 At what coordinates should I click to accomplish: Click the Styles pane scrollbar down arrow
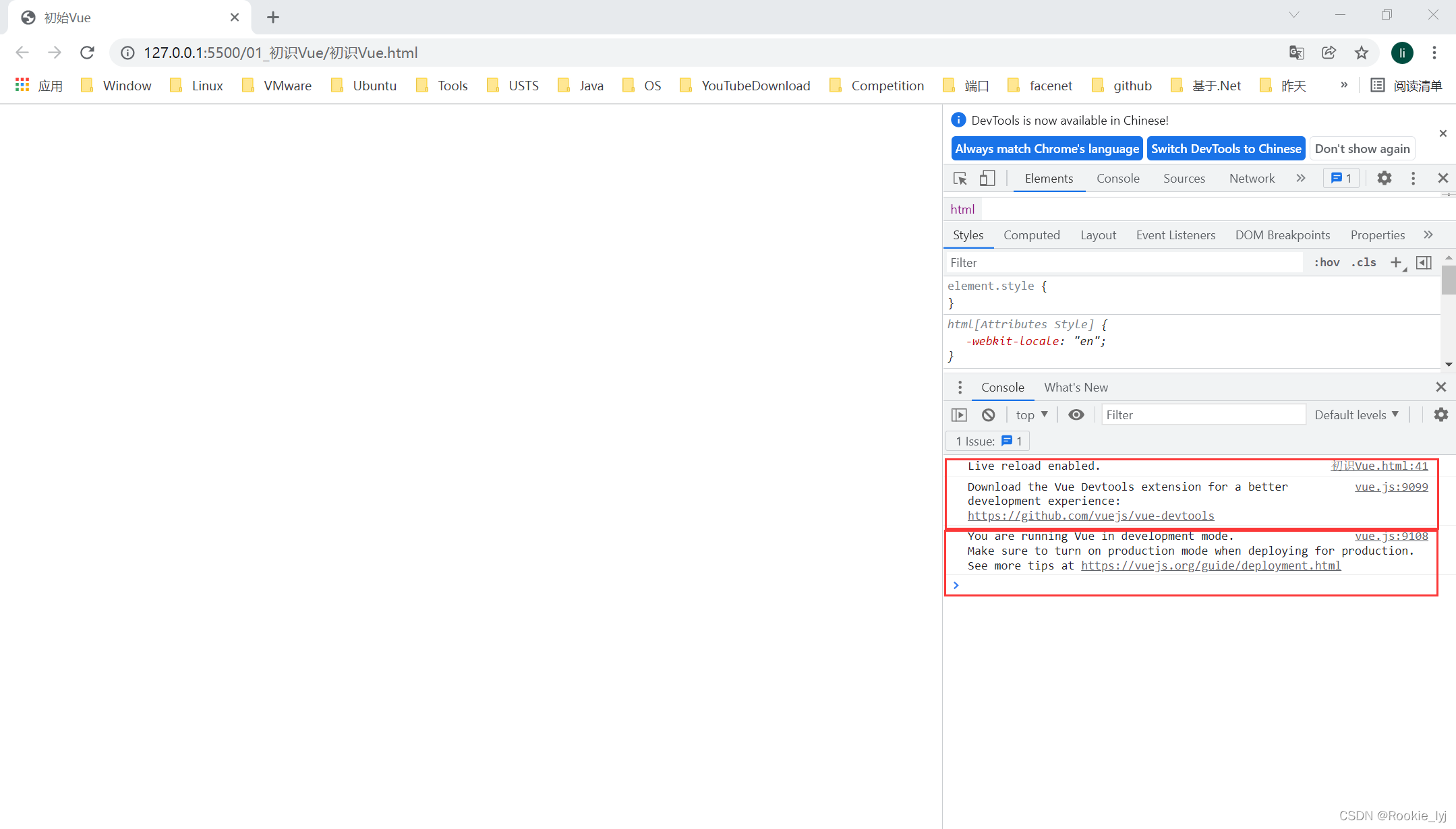(1449, 364)
